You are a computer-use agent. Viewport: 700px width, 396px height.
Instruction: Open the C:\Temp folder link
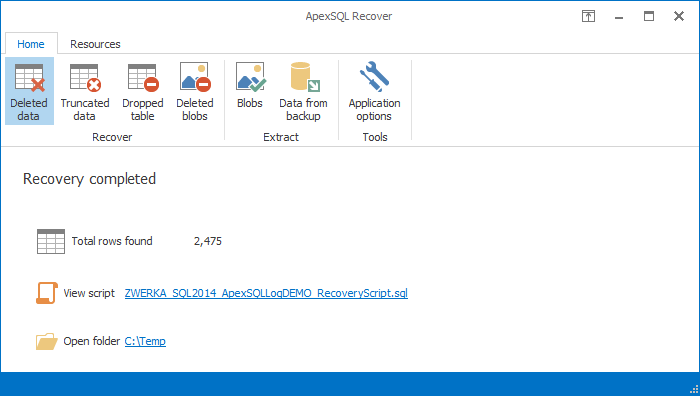coord(145,341)
